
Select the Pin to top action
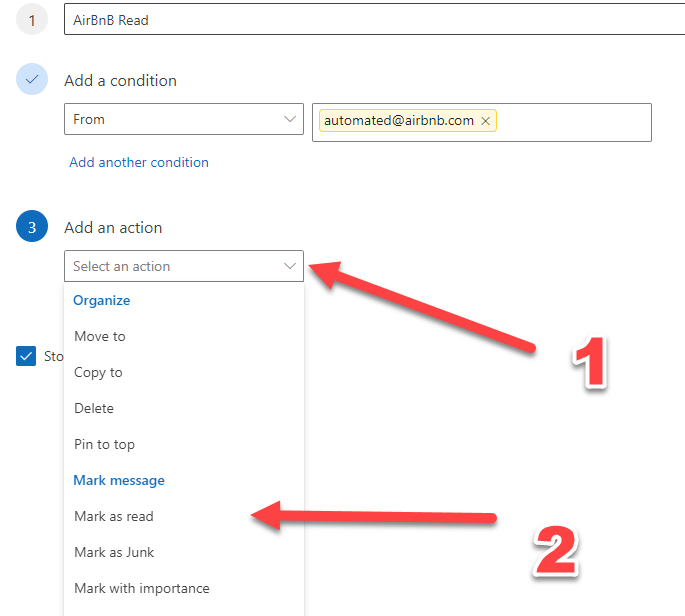[x=104, y=445]
